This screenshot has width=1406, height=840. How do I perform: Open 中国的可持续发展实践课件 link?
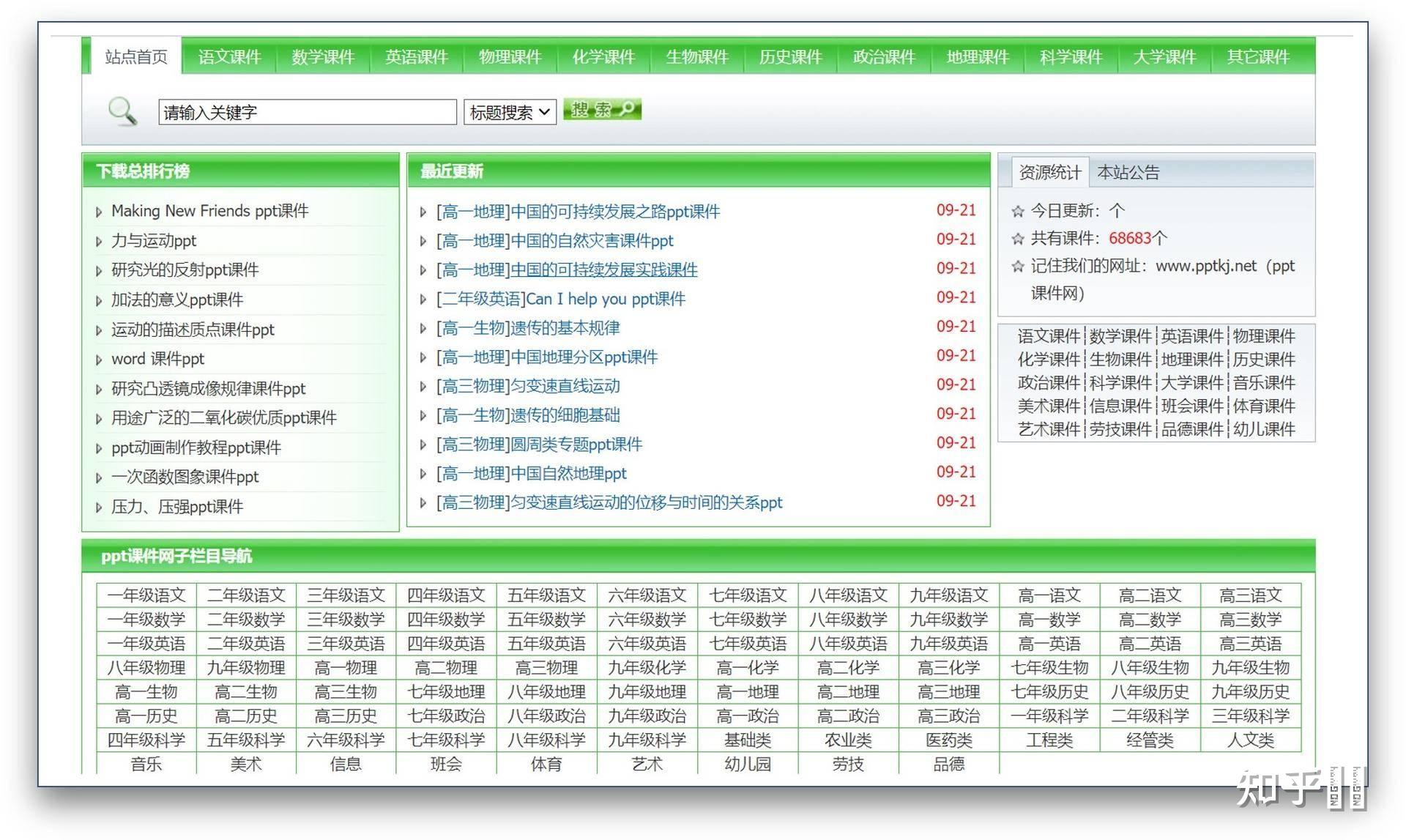tap(603, 270)
